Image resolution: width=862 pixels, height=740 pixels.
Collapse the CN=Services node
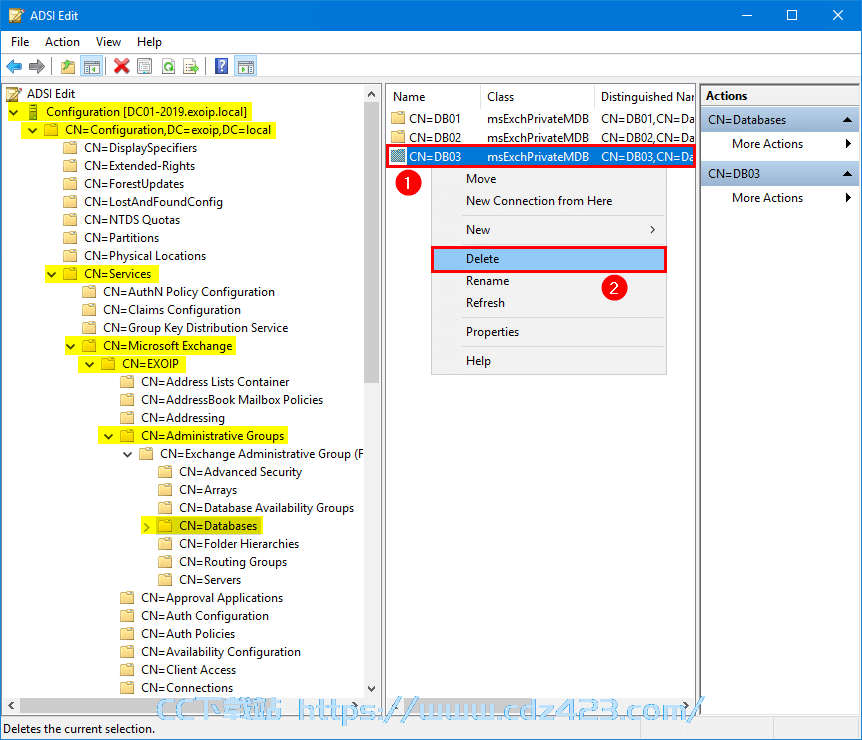pos(52,274)
